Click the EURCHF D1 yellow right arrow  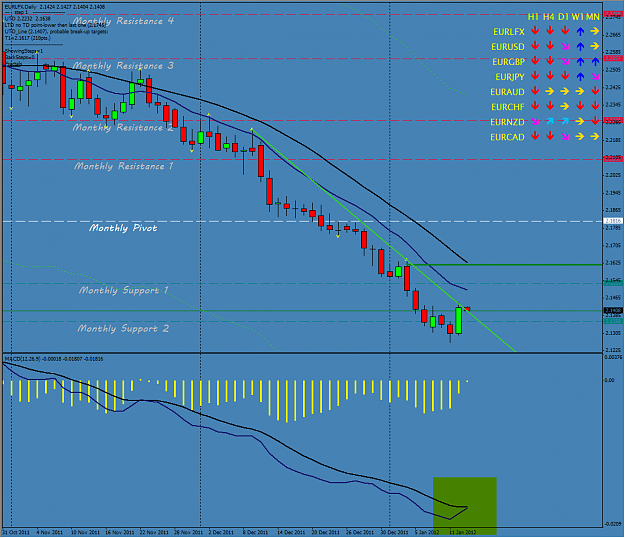click(565, 106)
